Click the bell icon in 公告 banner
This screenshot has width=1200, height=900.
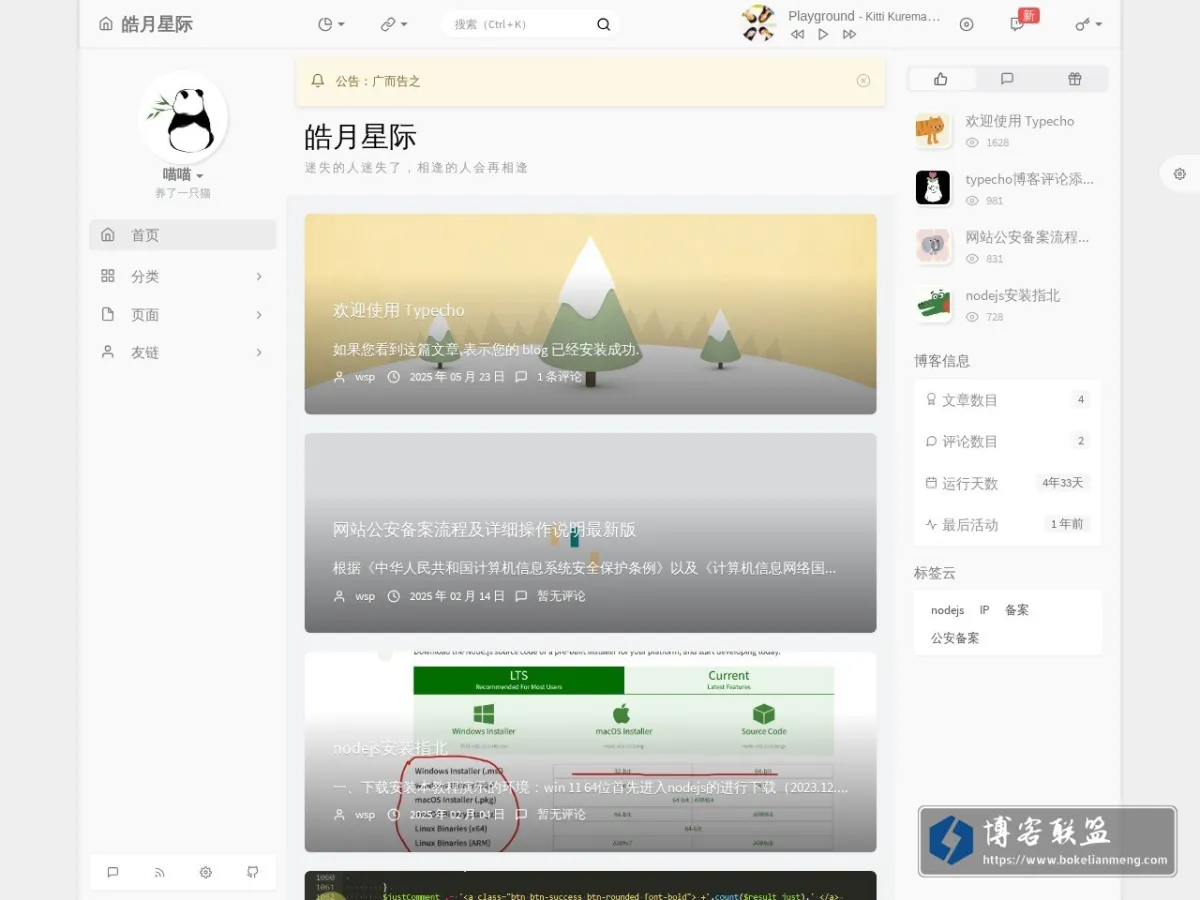318,81
